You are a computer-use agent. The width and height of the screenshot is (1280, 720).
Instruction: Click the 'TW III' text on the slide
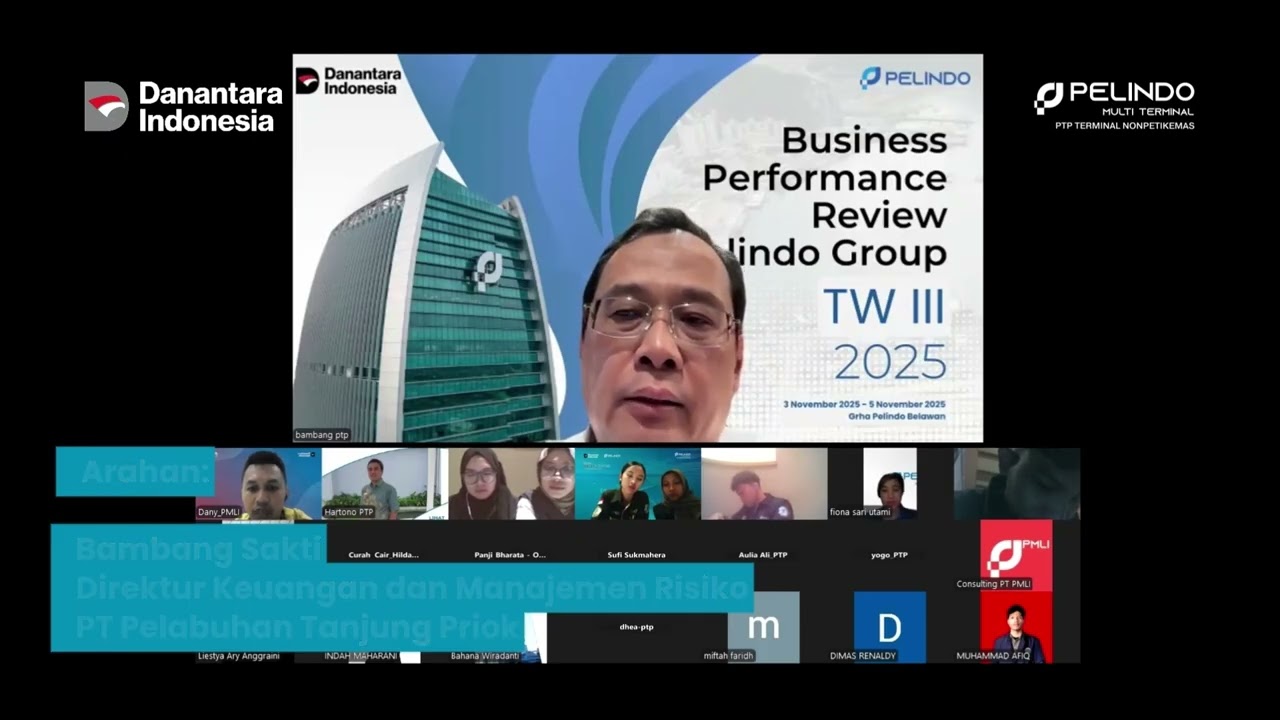(884, 307)
